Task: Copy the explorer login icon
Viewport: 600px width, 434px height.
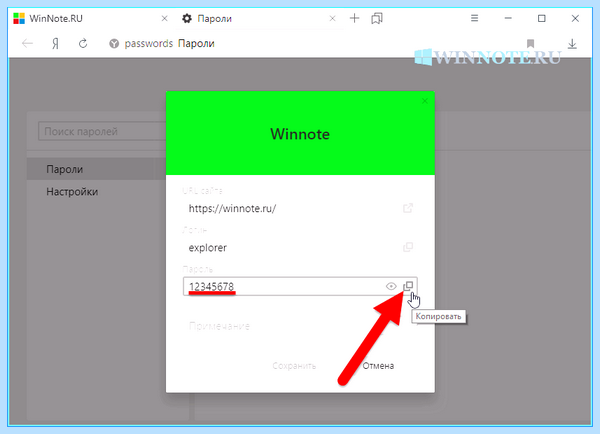Action: tap(408, 247)
